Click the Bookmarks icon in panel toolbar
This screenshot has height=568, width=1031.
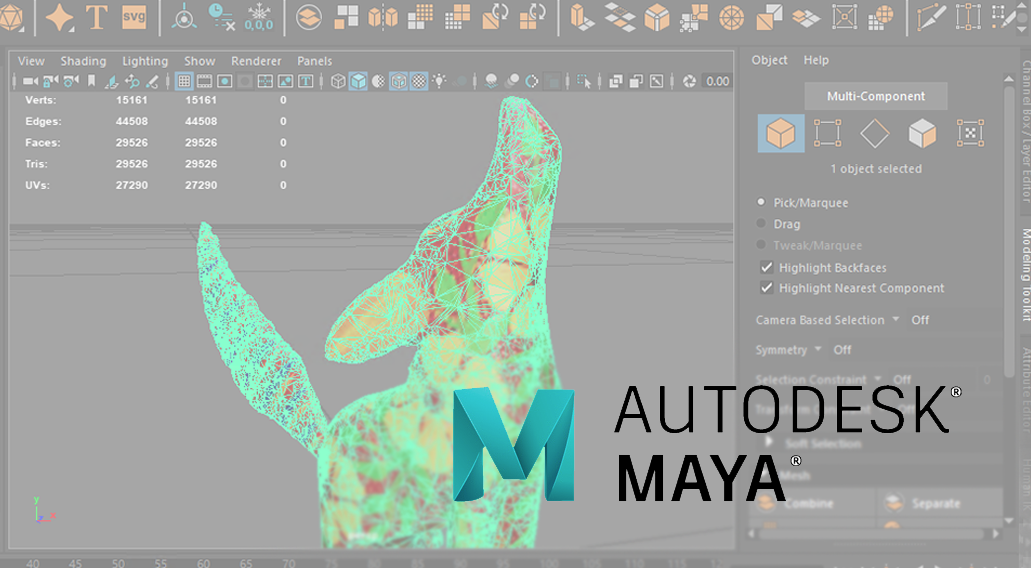91,81
